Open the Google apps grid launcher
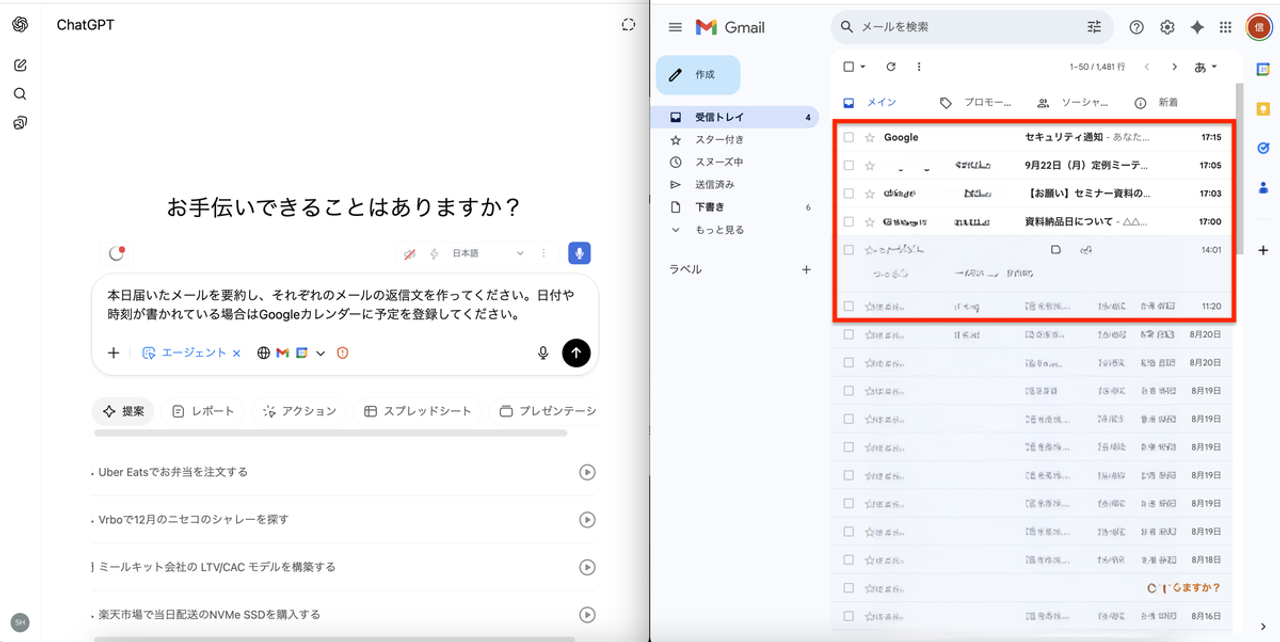 pyautogui.click(x=1225, y=27)
